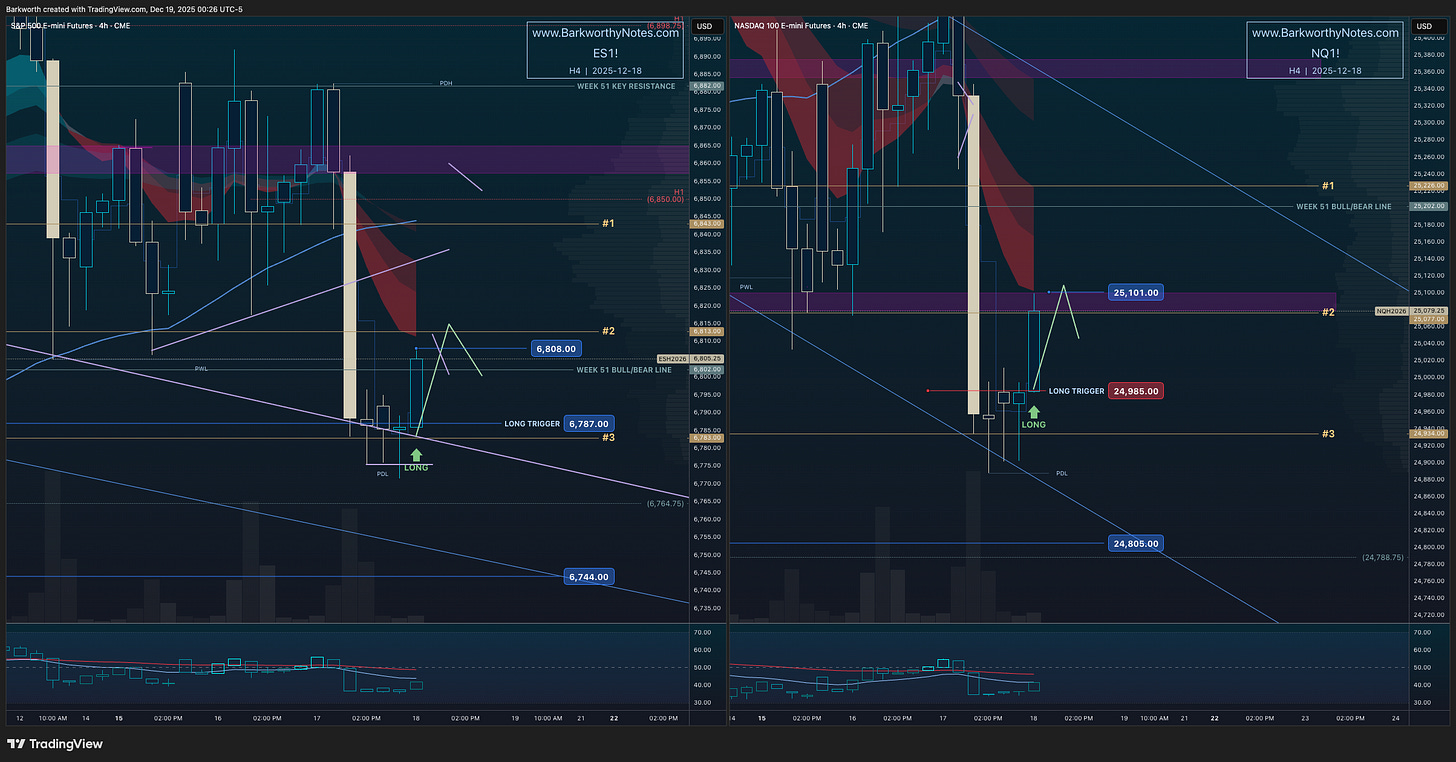
Task: Select the #1 level marker on NQ chart
Action: click(x=1328, y=186)
